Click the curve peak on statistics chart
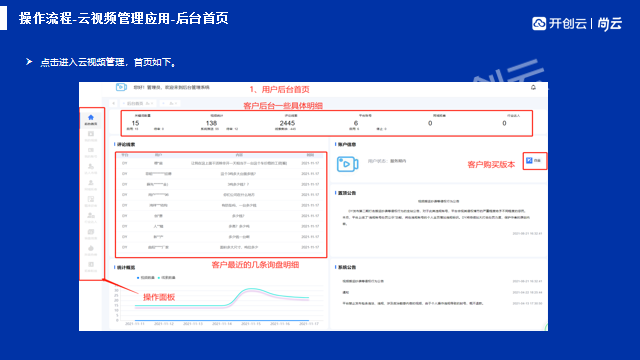The width and height of the screenshot is (640, 360). 251,289
